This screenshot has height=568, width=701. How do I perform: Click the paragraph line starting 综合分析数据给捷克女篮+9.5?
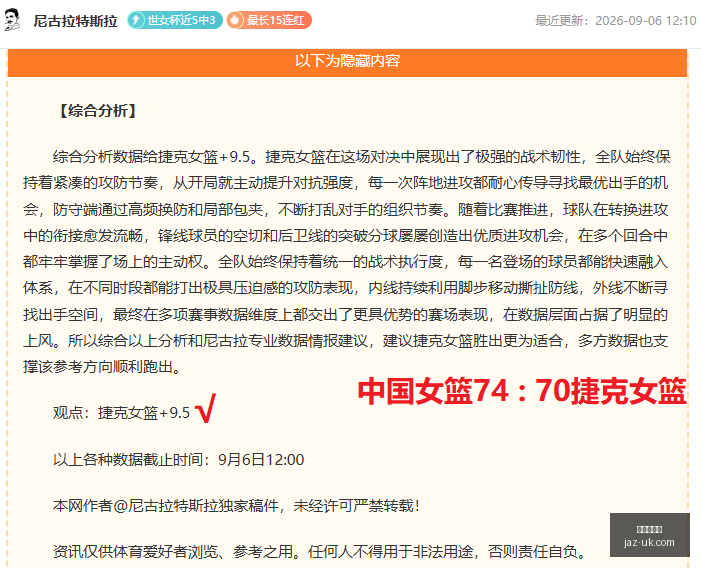[x=361, y=156]
